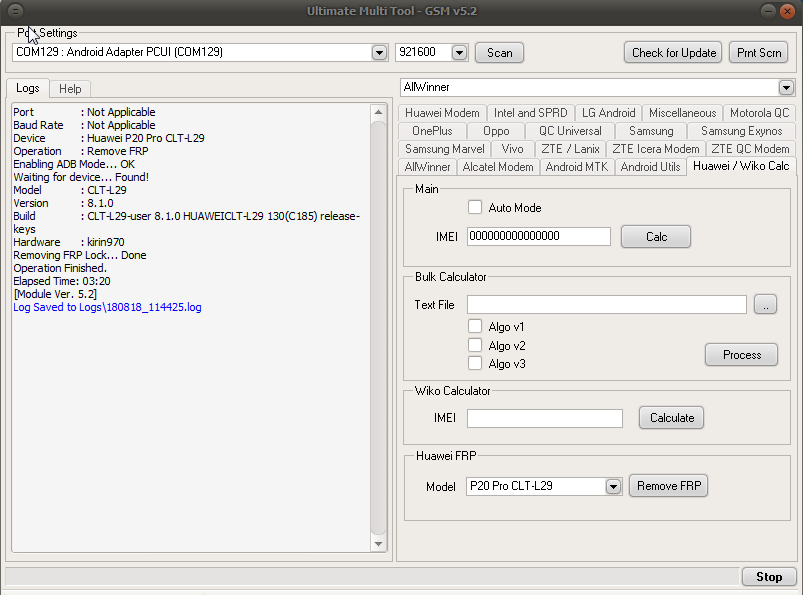Screen dimensions: 803x595
Task: Click the log scrollbar up arrow
Action: click(x=378, y=112)
